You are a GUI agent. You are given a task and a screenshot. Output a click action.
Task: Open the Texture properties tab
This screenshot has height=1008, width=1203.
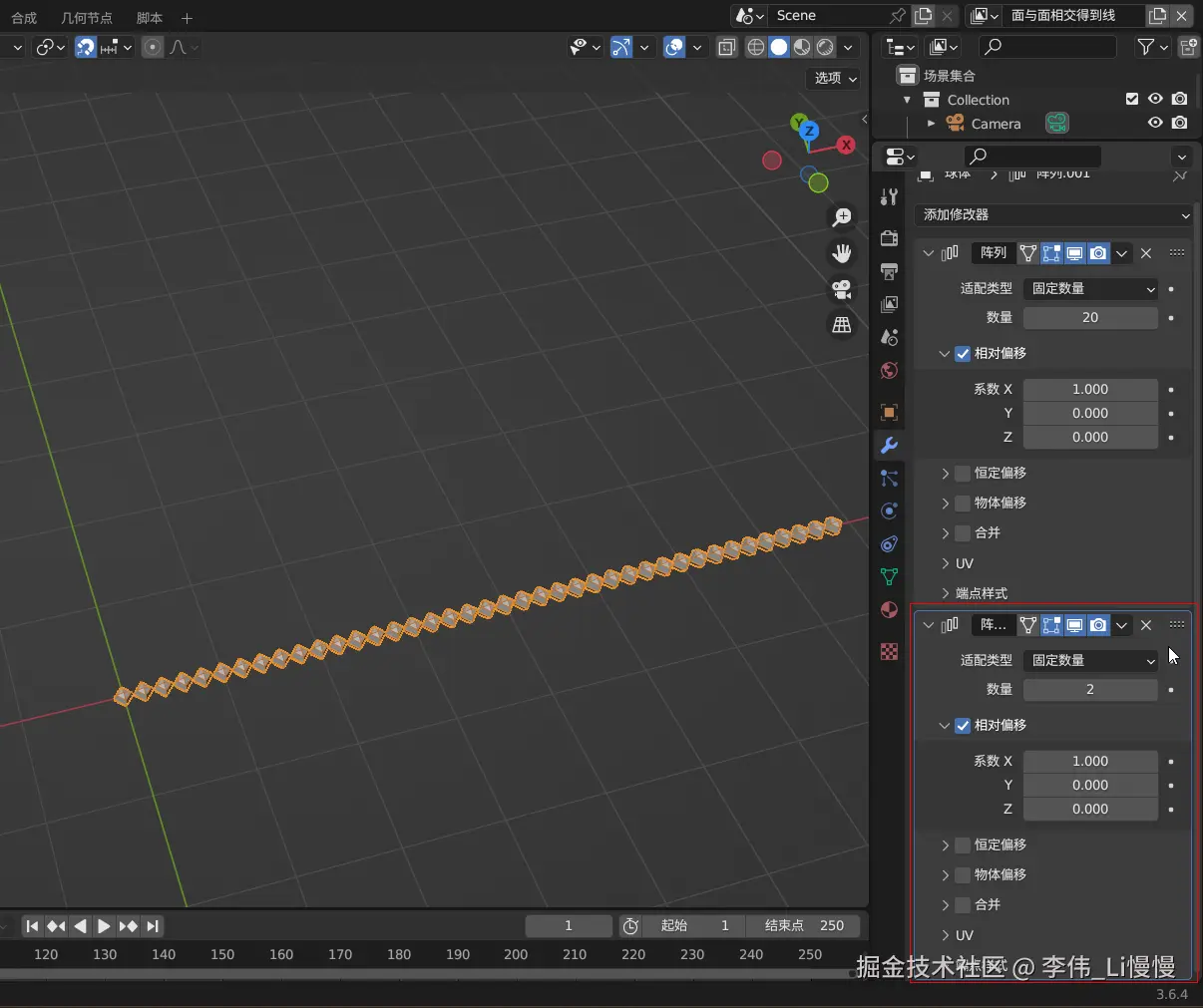tap(889, 652)
